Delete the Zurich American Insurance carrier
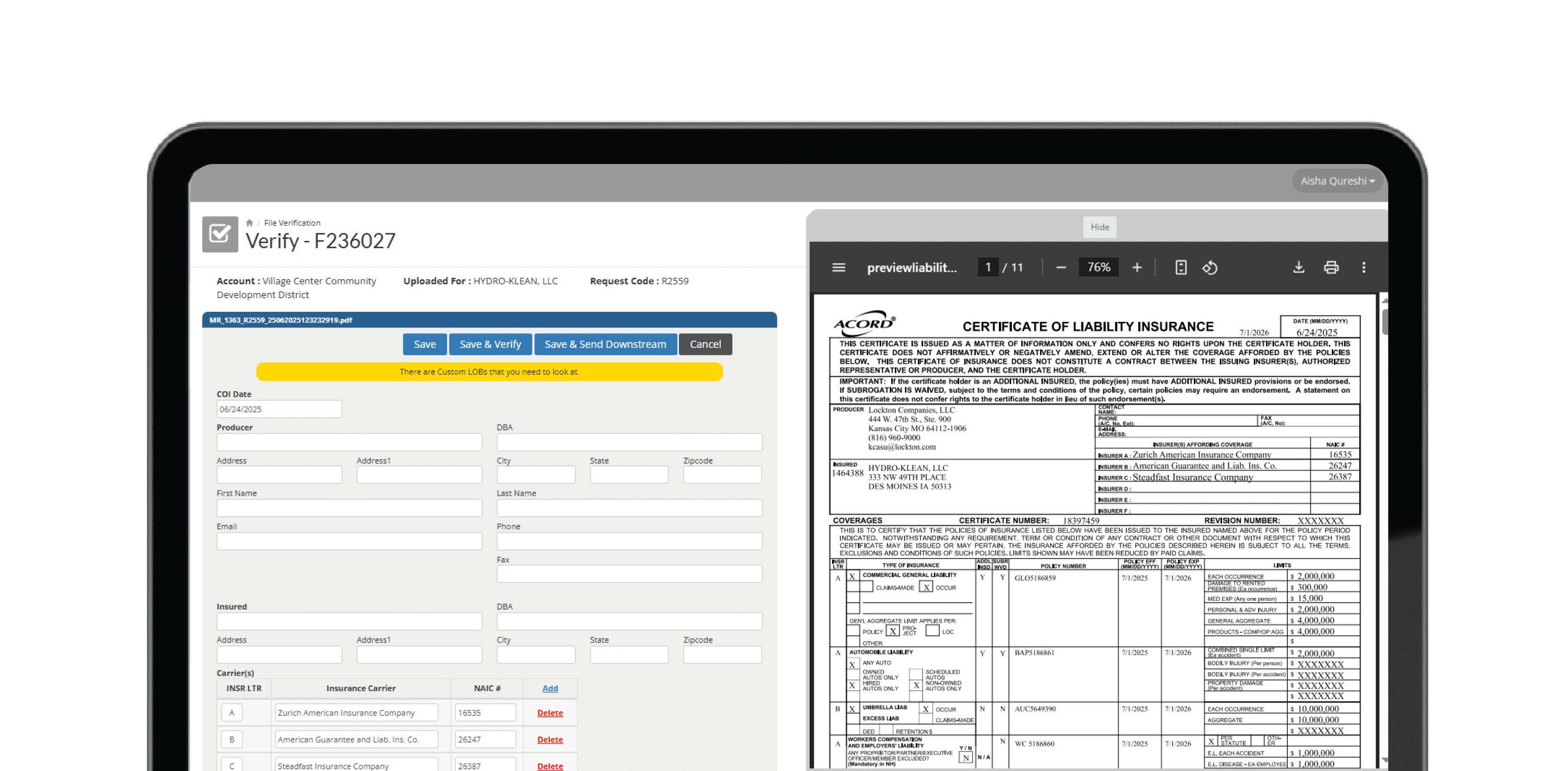 [550, 712]
